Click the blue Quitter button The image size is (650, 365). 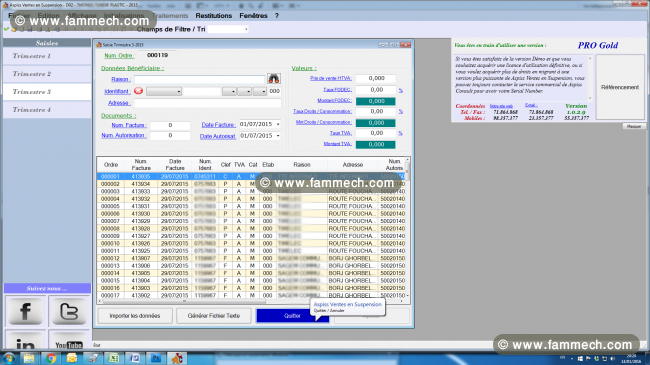tap(292, 316)
